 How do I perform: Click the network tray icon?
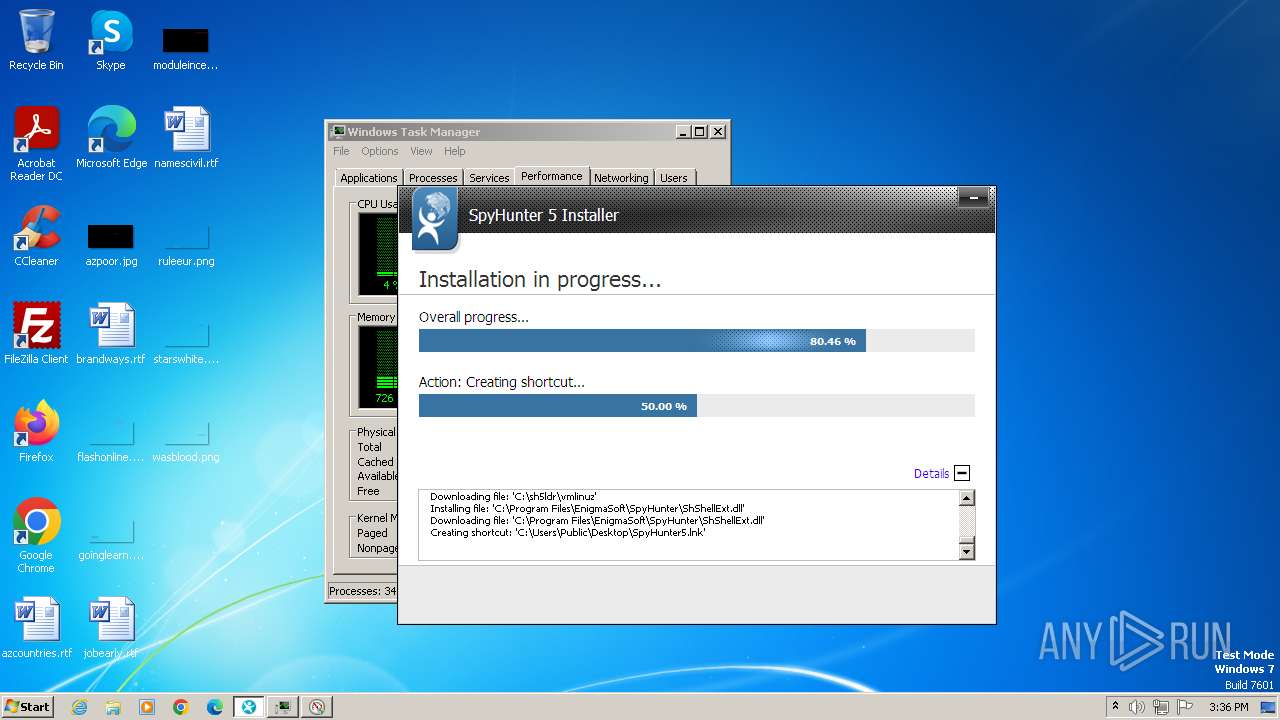point(1160,707)
